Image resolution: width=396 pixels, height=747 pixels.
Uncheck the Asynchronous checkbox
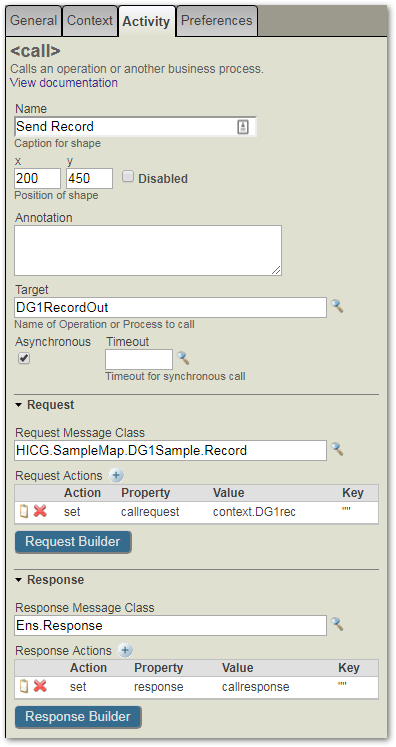click(x=24, y=358)
